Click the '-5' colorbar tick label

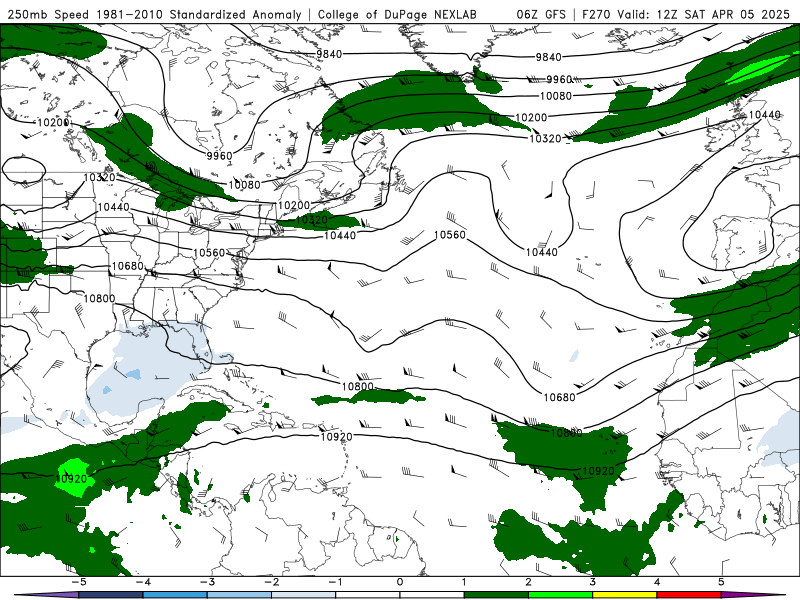pyautogui.click(x=78, y=582)
